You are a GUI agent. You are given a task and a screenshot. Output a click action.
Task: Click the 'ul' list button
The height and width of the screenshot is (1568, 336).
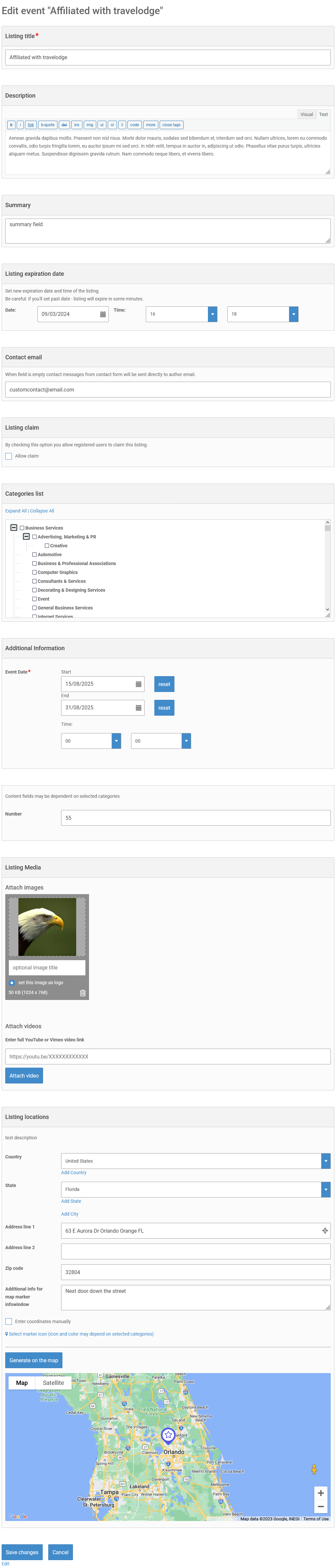[101, 125]
